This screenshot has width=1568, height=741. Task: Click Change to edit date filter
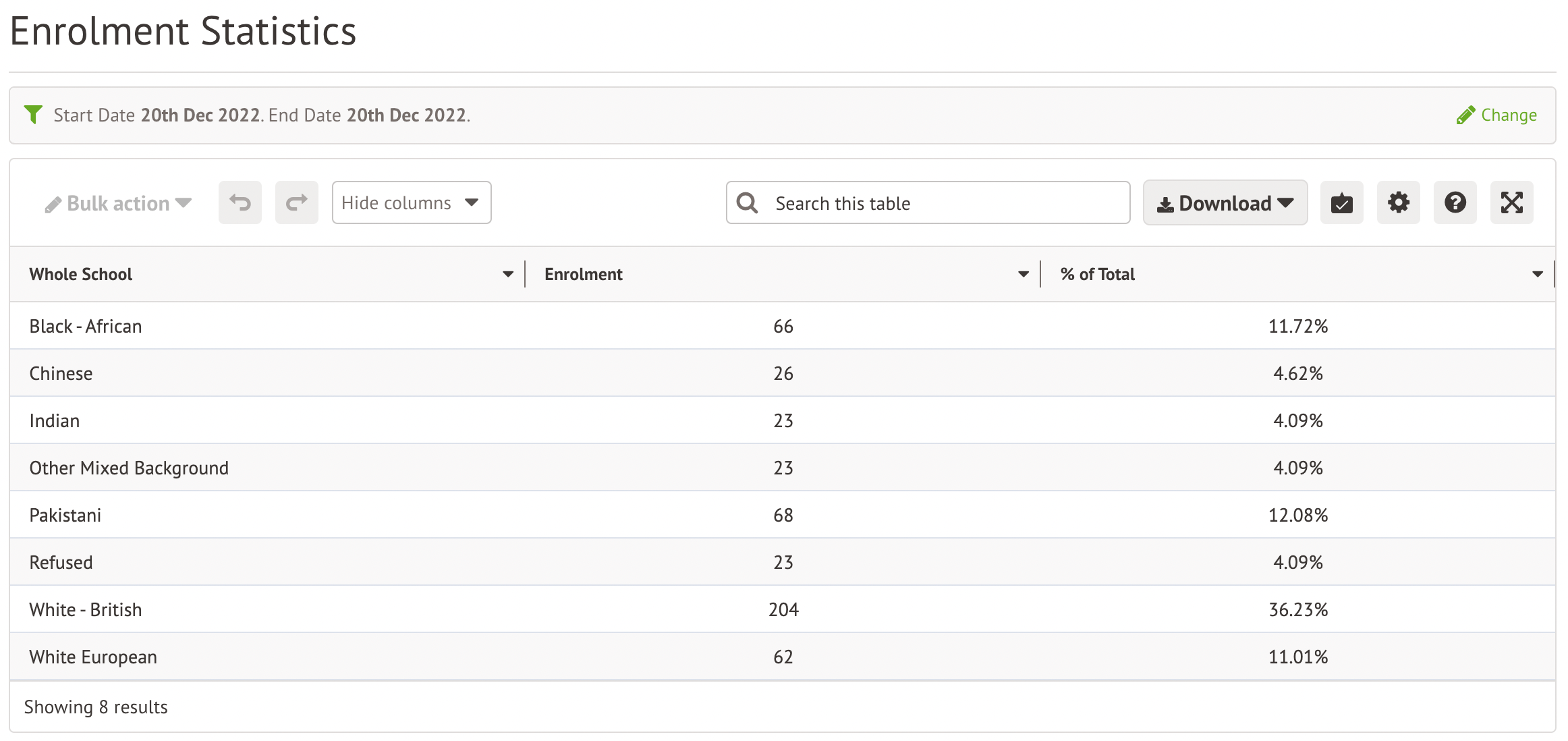1496,115
